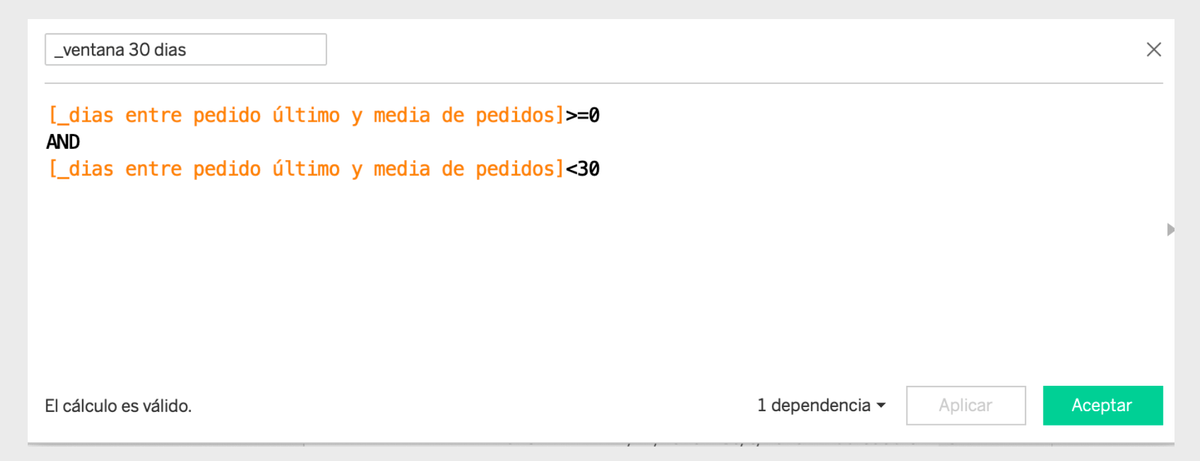The height and width of the screenshot is (461, 1200).
Task: Open the 1 dependencia dropdown
Action: 822,405
